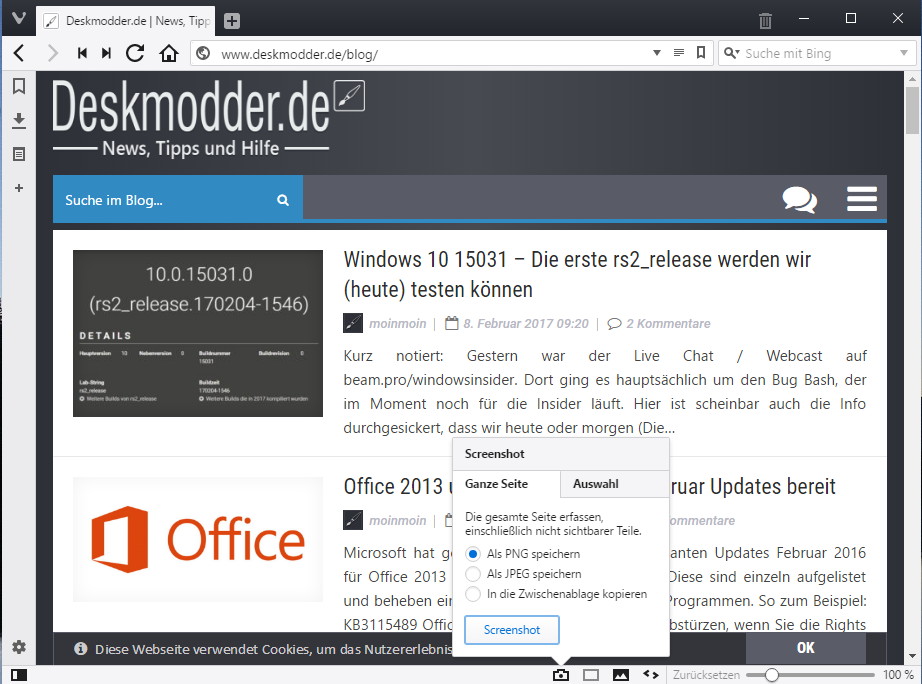The image size is (922, 684).
Task: Go to the home page
Action: click(x=169, y=54)
